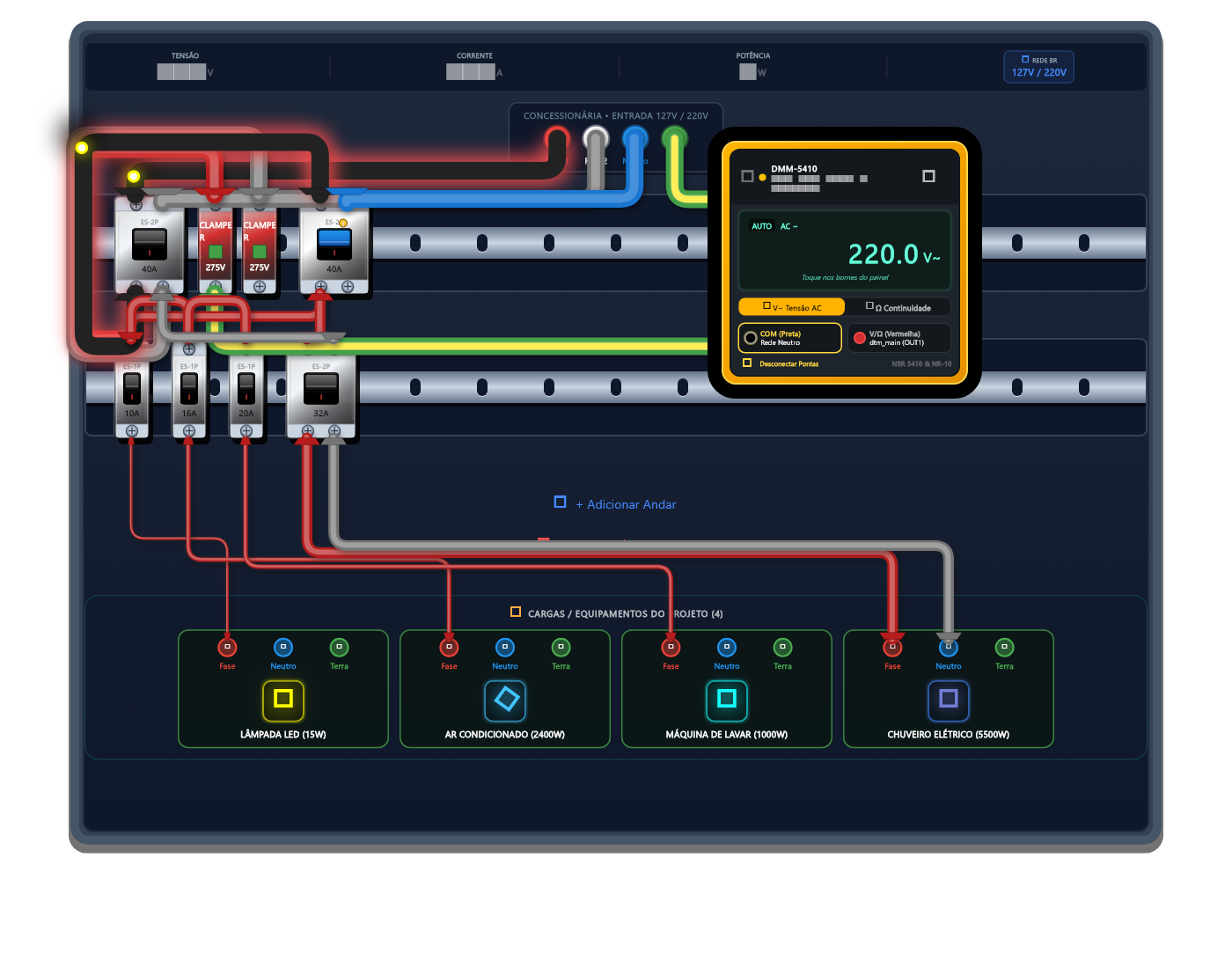This screenshot has width=1232, height=968.
Task: Click the Cargas / Equipamentos do Projeto header
Action: click(x=617, y=613)
